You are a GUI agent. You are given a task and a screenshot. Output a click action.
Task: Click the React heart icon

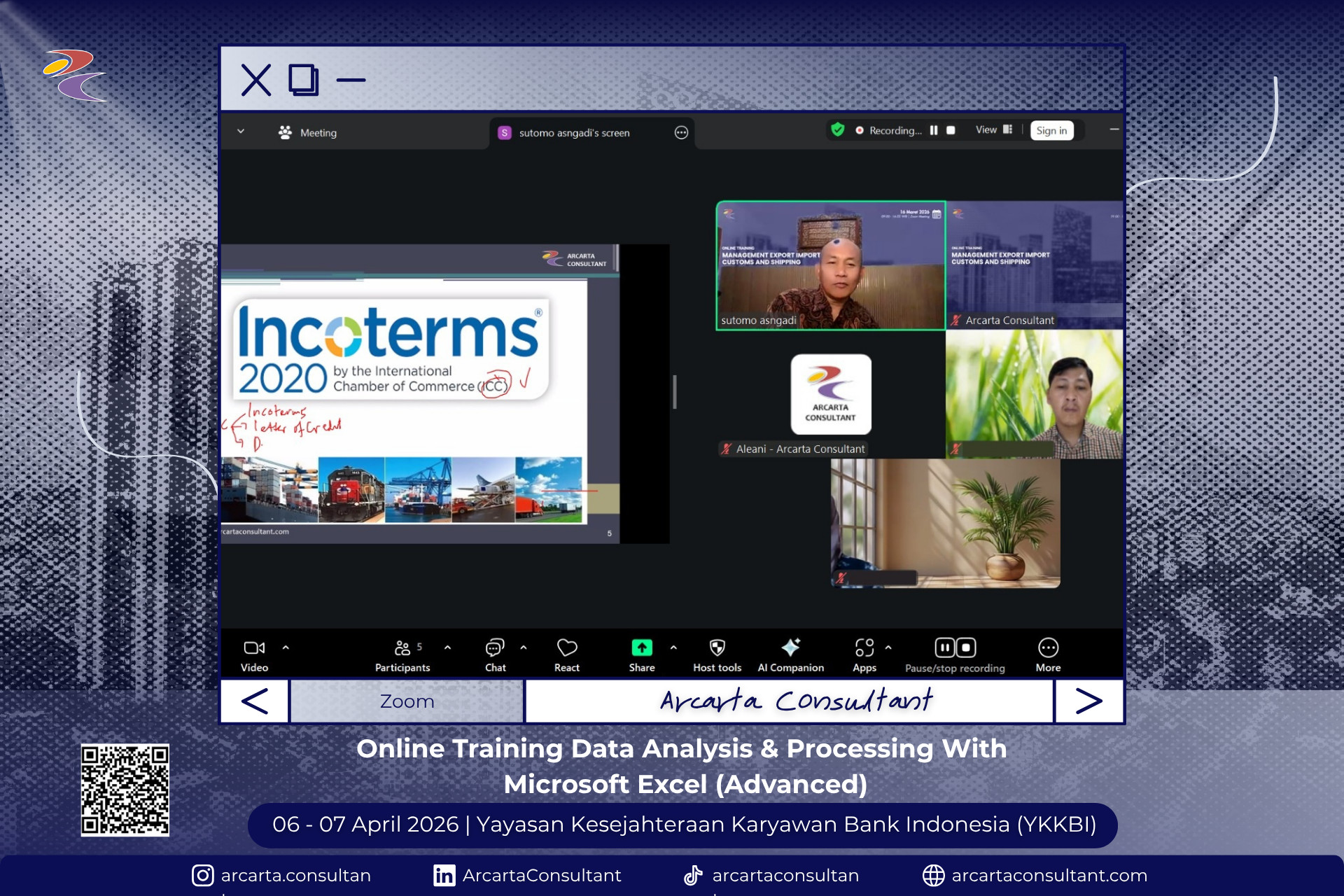tap(566, 647)
